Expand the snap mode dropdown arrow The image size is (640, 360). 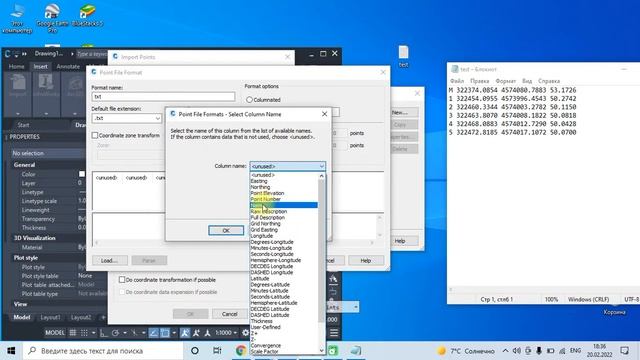pos(93,333)
